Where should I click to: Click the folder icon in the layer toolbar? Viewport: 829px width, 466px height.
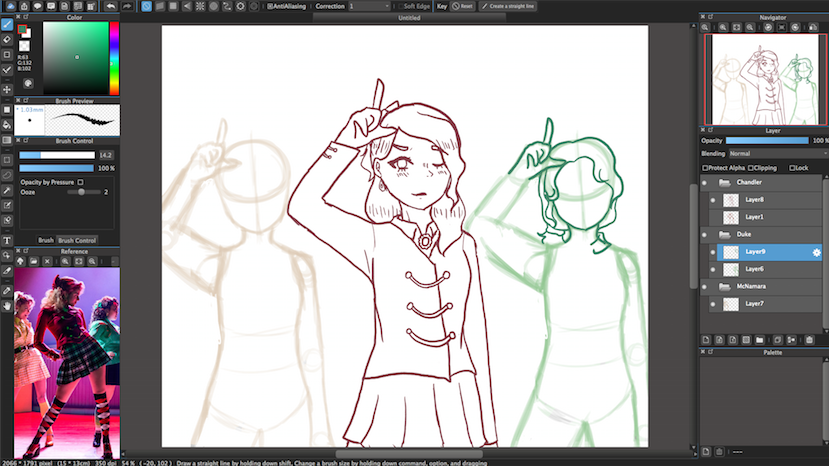pos(759,340)
